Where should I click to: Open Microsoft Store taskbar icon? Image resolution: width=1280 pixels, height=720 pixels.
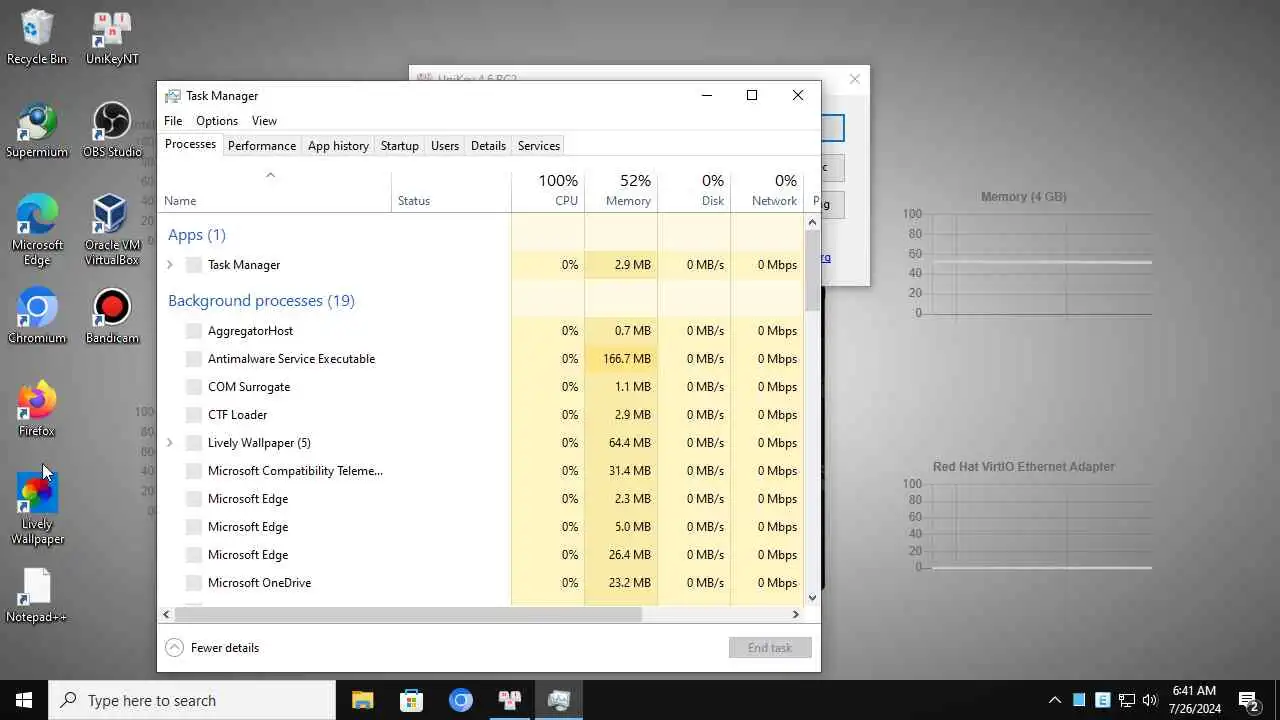[411, 700]
